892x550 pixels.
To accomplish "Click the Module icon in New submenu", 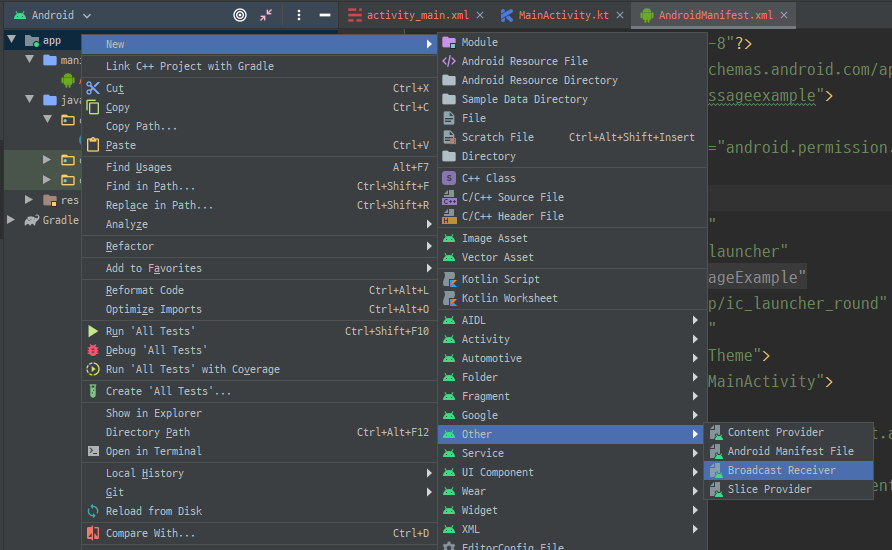I will (x=449, y=42).
